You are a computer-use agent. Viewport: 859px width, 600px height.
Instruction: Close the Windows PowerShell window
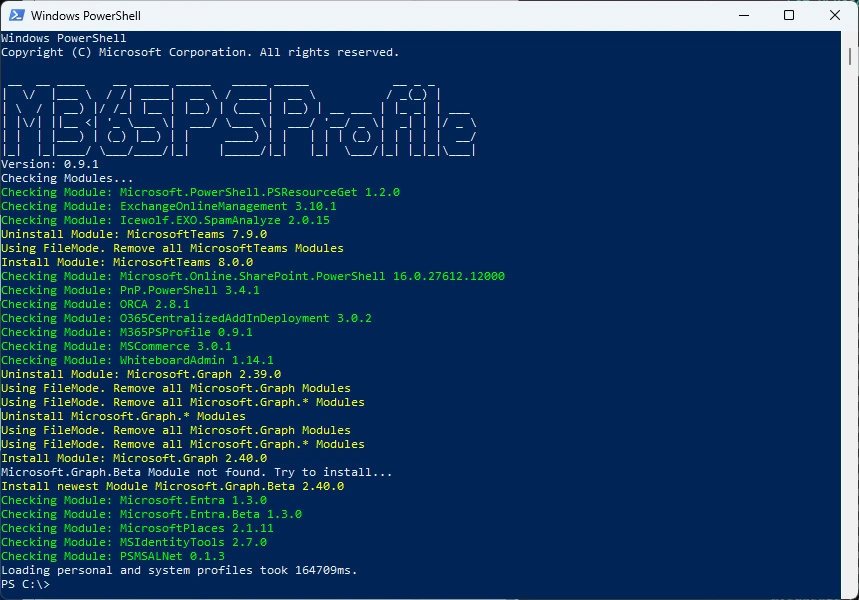click(835, 15)
